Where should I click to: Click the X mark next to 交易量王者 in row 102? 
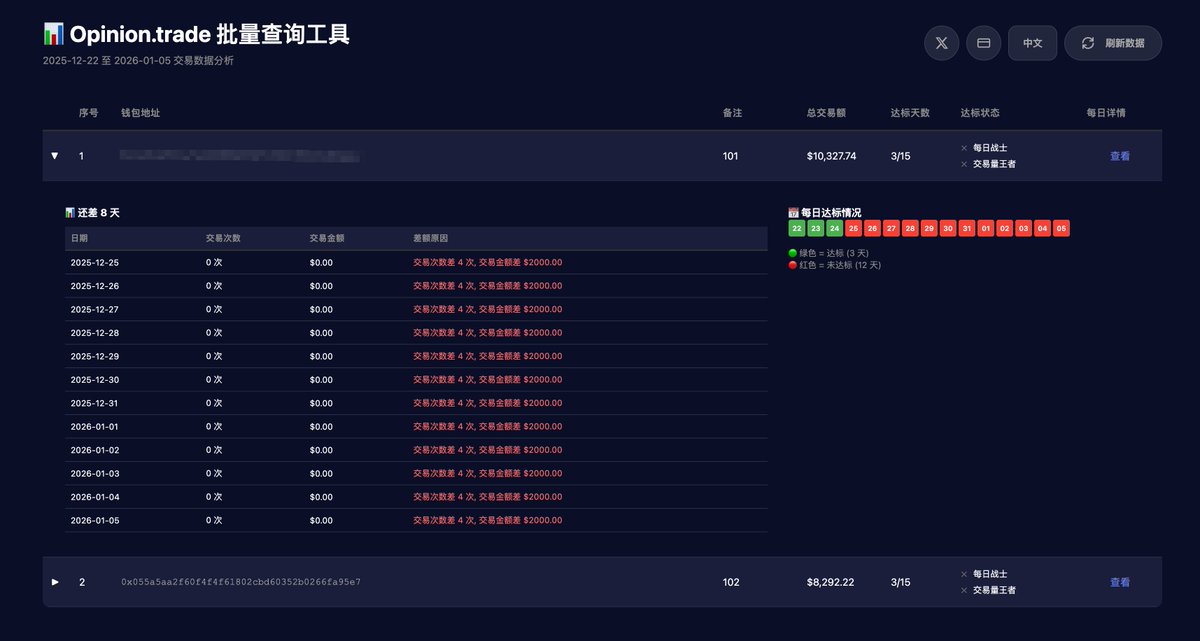pyautogui.click(x=964, y=590)
